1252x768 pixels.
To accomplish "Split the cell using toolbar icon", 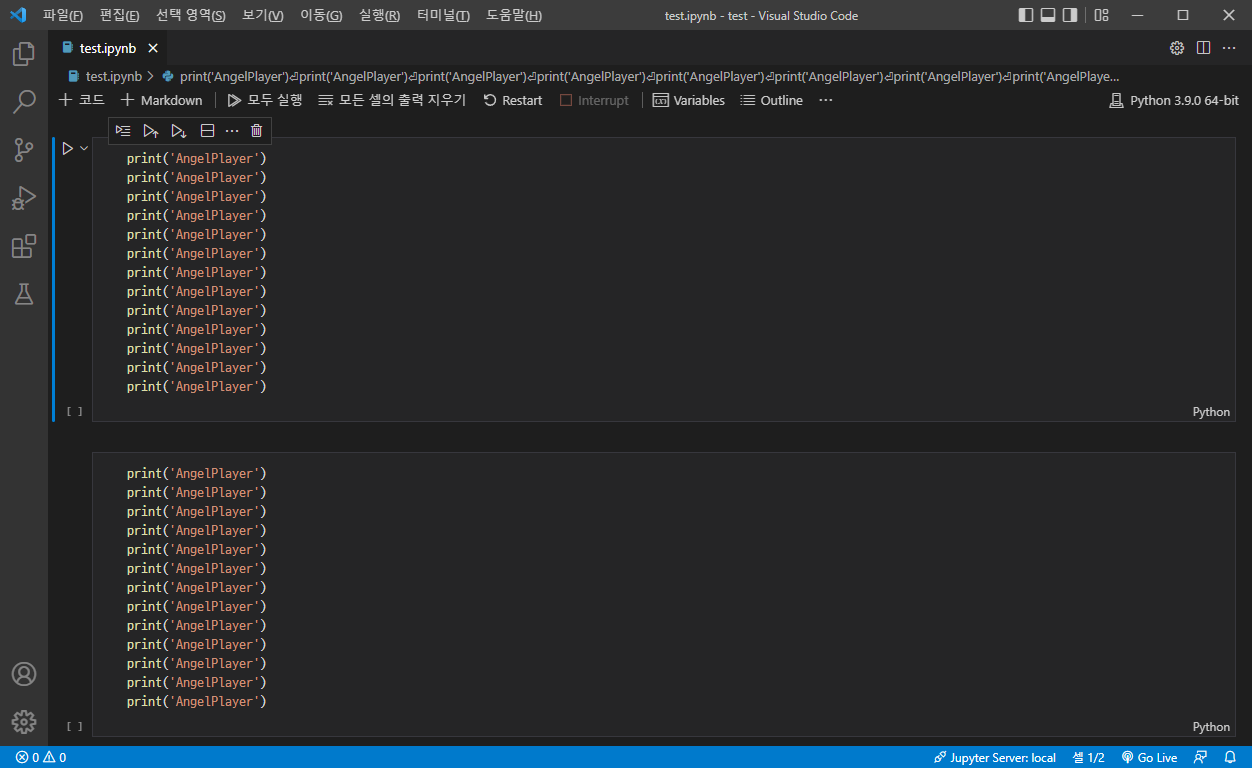I will (x=207, y=130).
